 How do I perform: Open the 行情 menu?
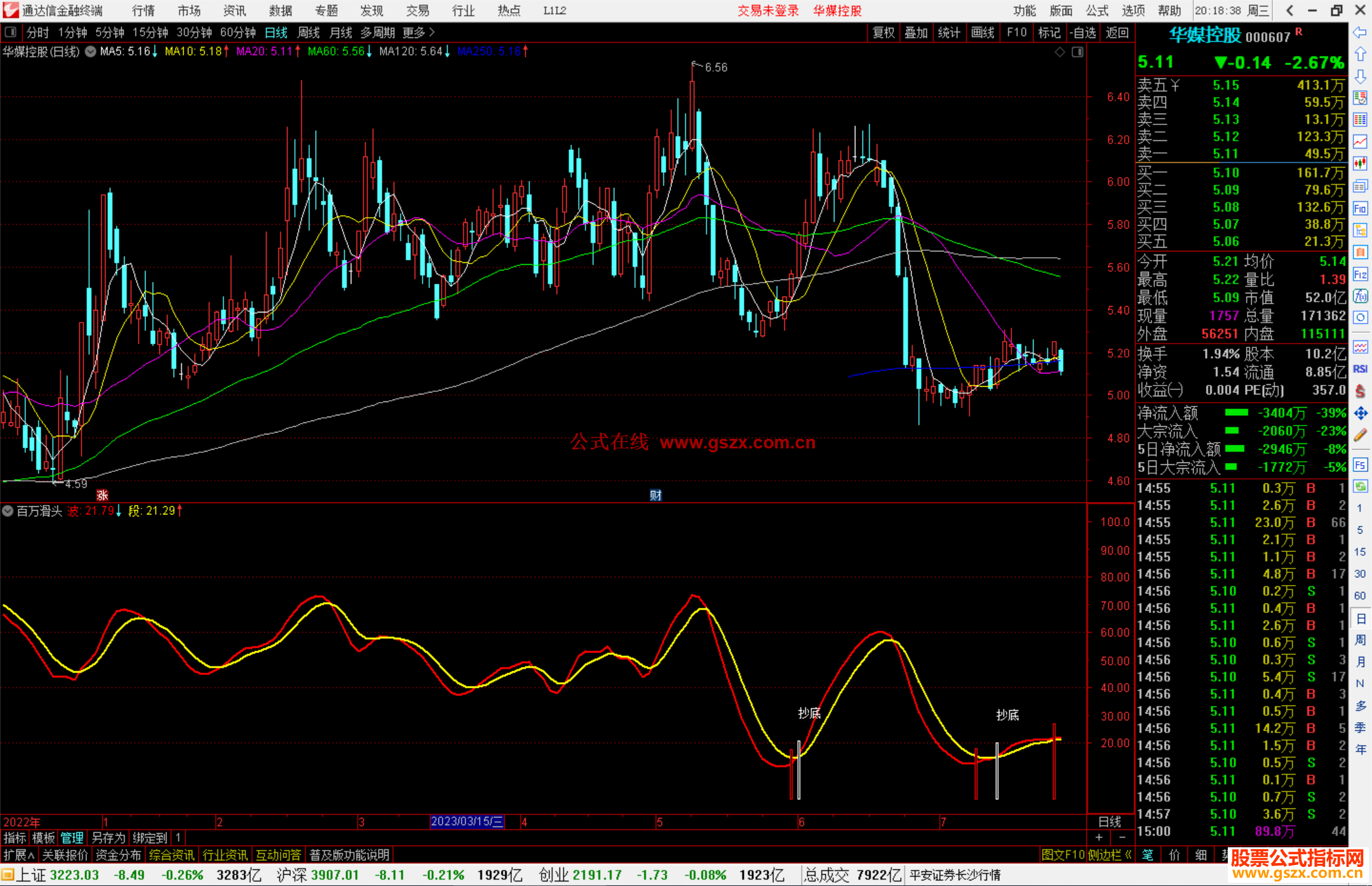(x=144, y=11)
